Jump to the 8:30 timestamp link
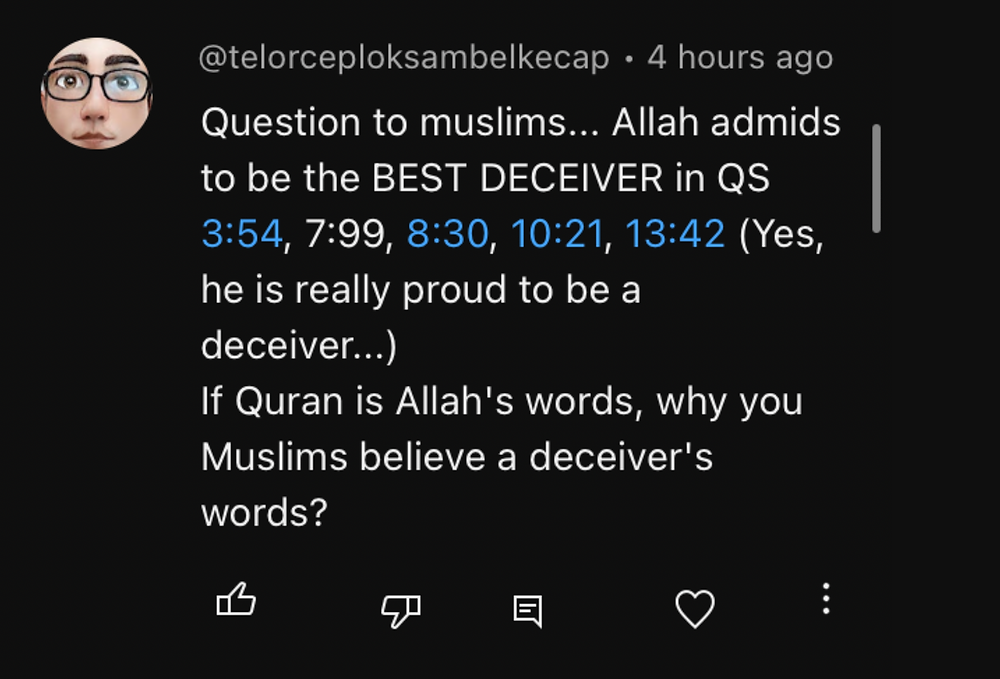Screen dimensions: 1000x679 click(x=448, y=234)
